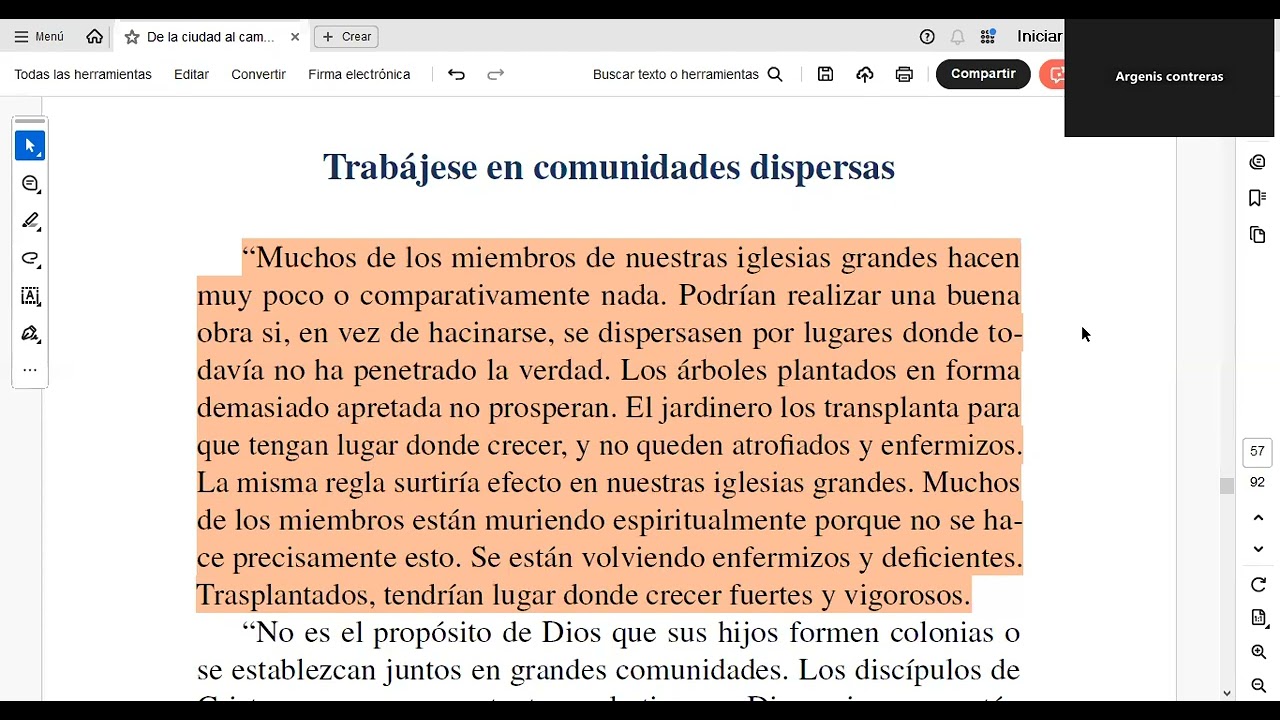Select the fill and sign pen tool
This screenshot has height=720, width=1280.
tap(30, 334)
